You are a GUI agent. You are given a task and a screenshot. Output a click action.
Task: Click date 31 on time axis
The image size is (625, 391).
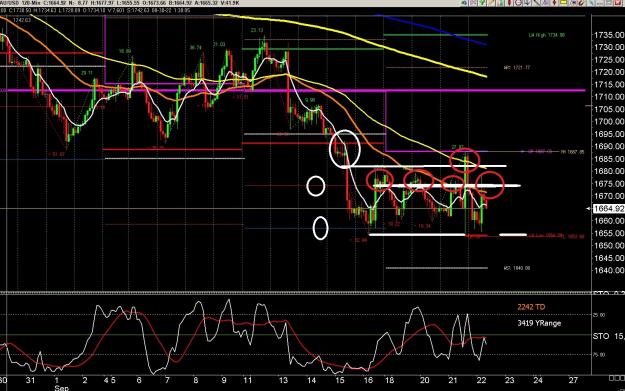click(30, 380)
